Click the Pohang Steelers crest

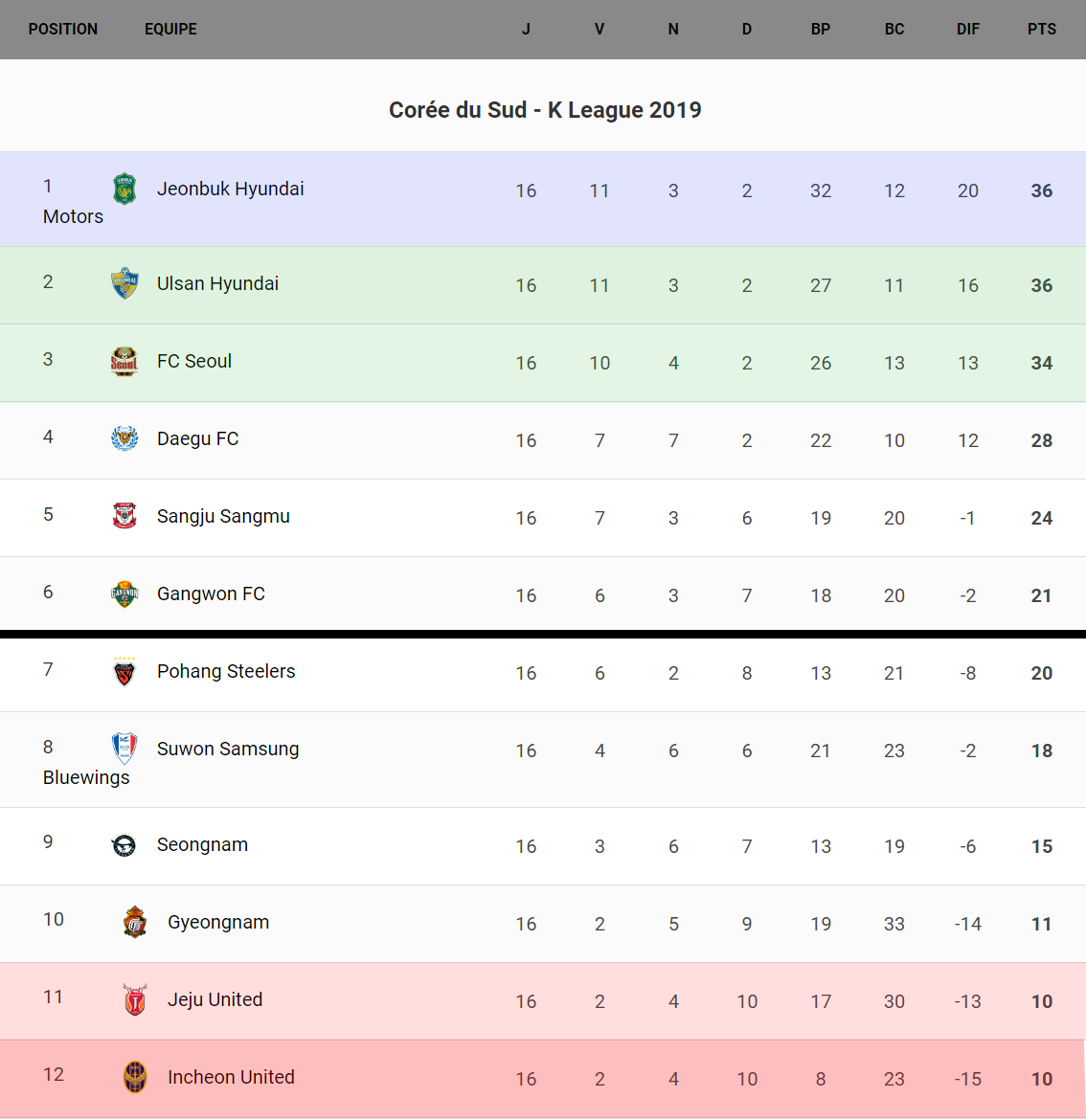coord(124,671)
